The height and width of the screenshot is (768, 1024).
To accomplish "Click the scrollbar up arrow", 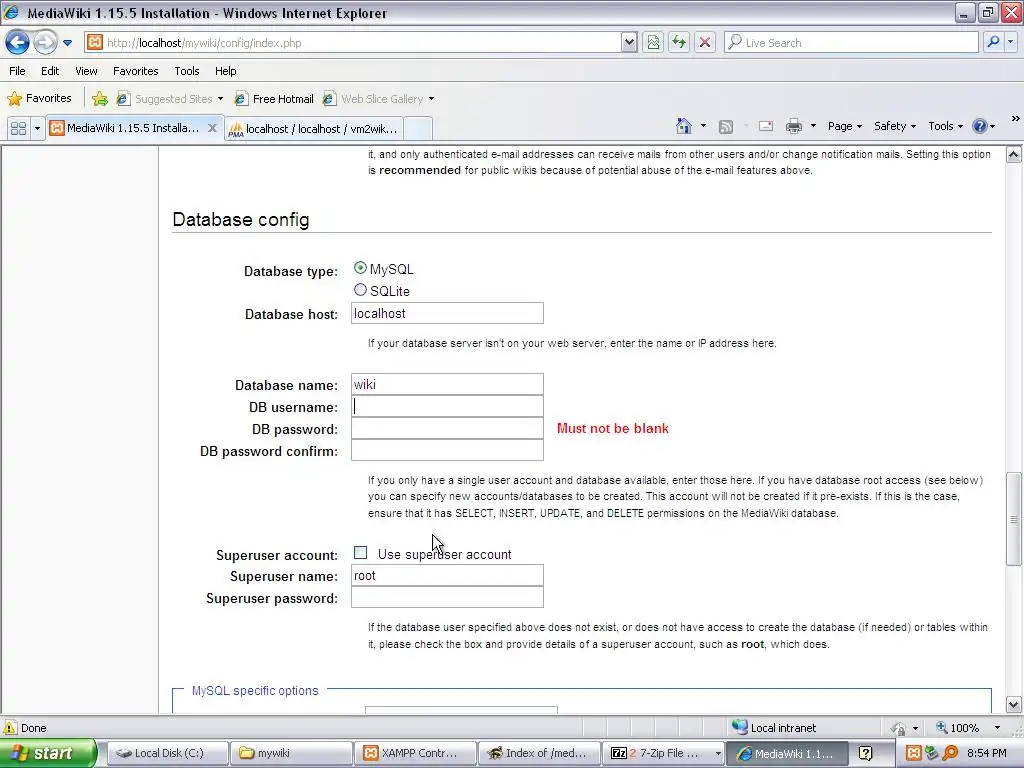I will coord(1014,155).
